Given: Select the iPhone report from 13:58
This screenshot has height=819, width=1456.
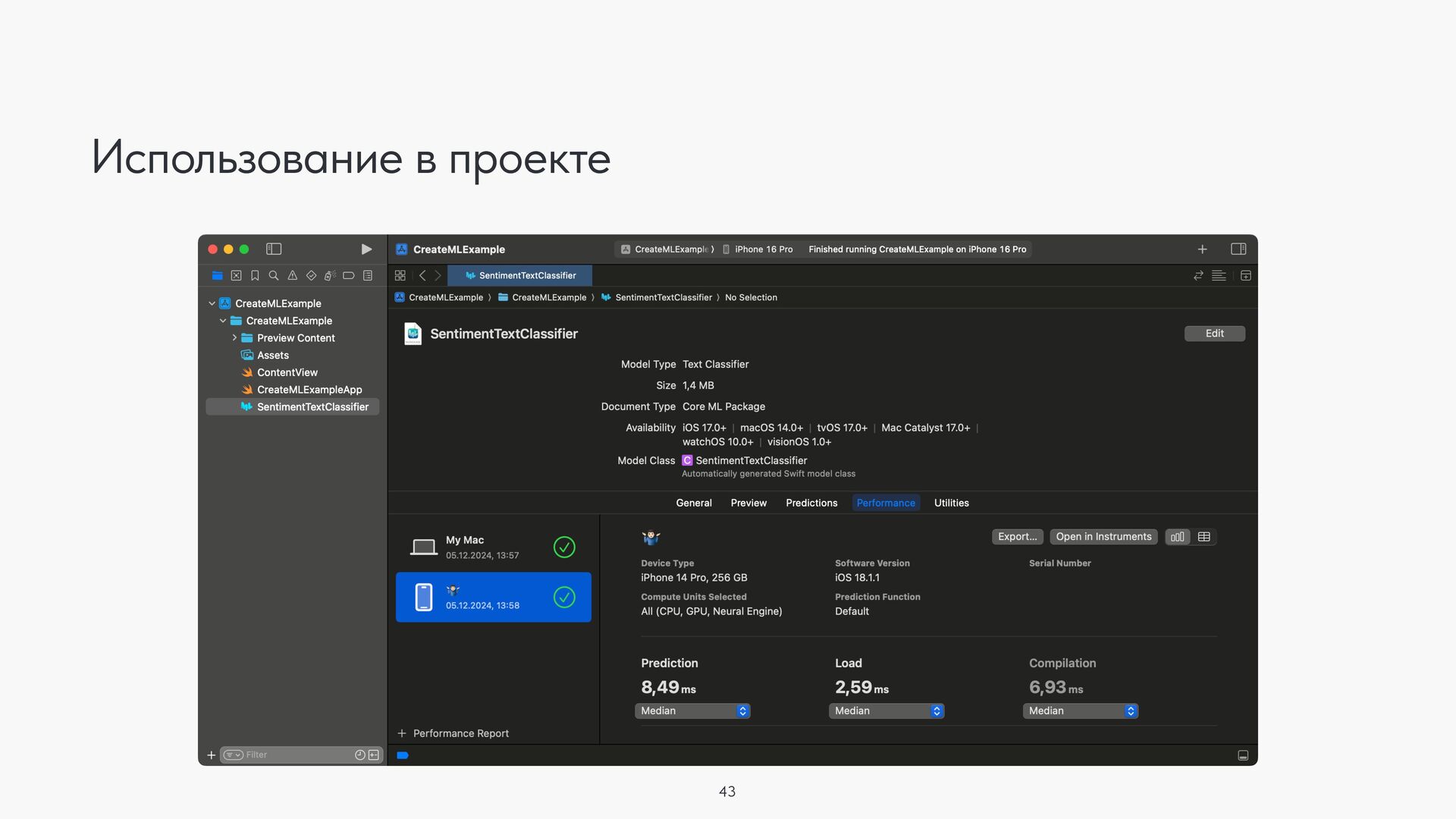Looking at the screenshot, I should coord(494,597).
